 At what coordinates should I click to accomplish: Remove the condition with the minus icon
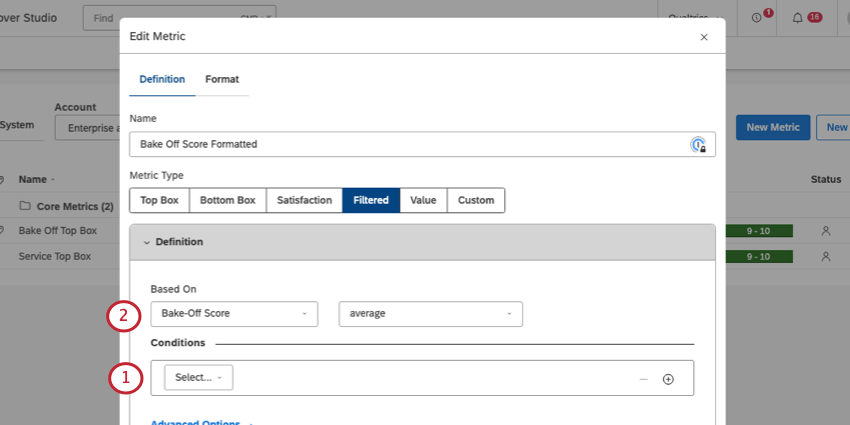click(644, 379)
